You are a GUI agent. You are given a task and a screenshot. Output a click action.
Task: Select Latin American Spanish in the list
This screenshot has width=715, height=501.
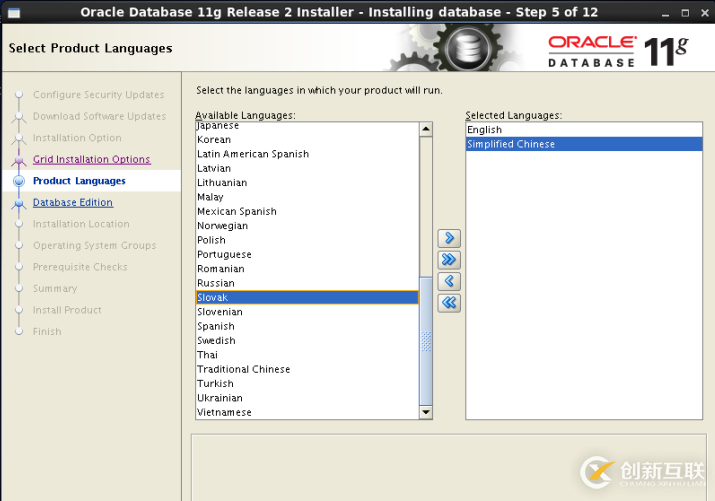[307, 154]
